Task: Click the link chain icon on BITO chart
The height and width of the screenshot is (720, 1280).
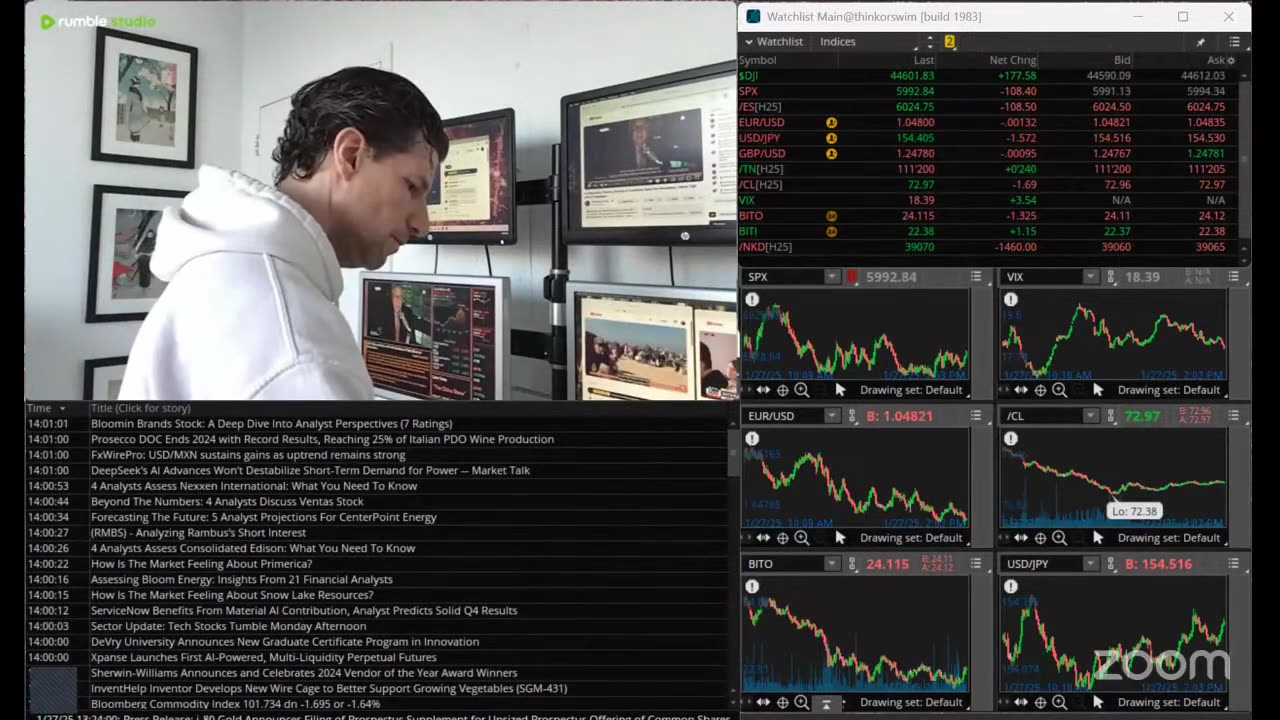Action: (852, 564)
